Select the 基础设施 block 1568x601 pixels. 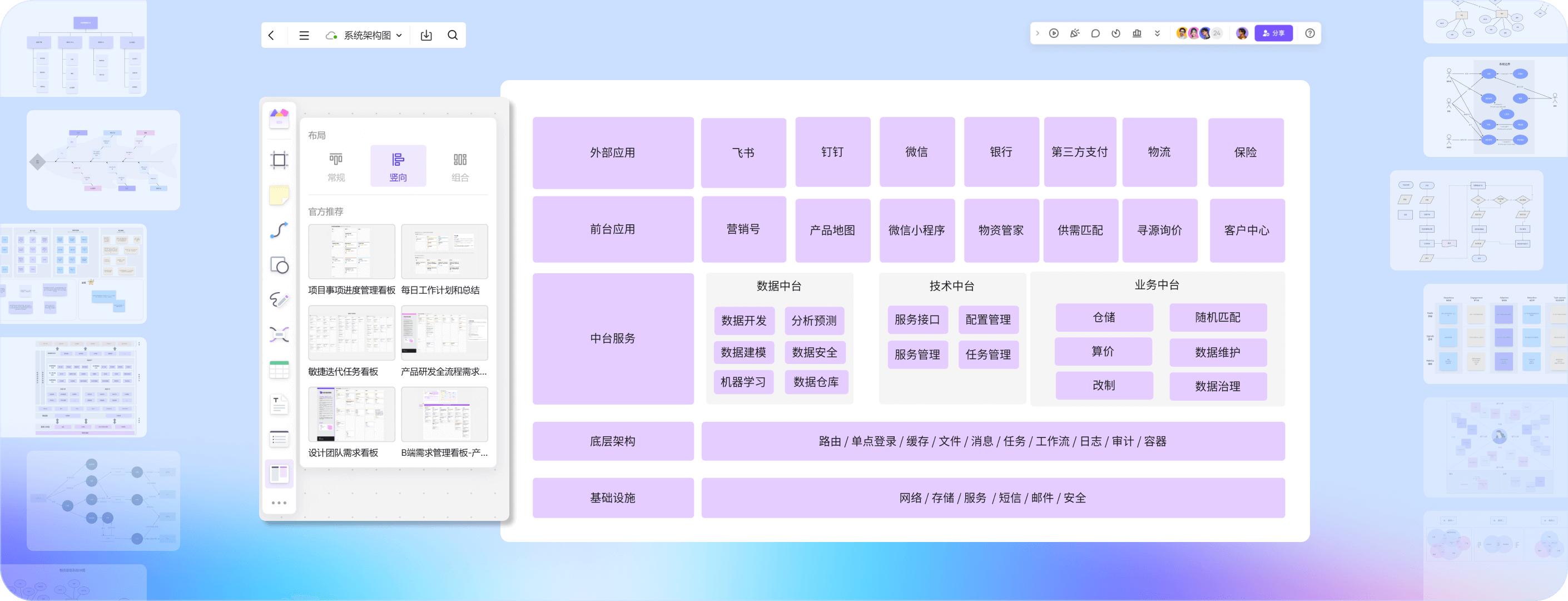tap(613, 498)
